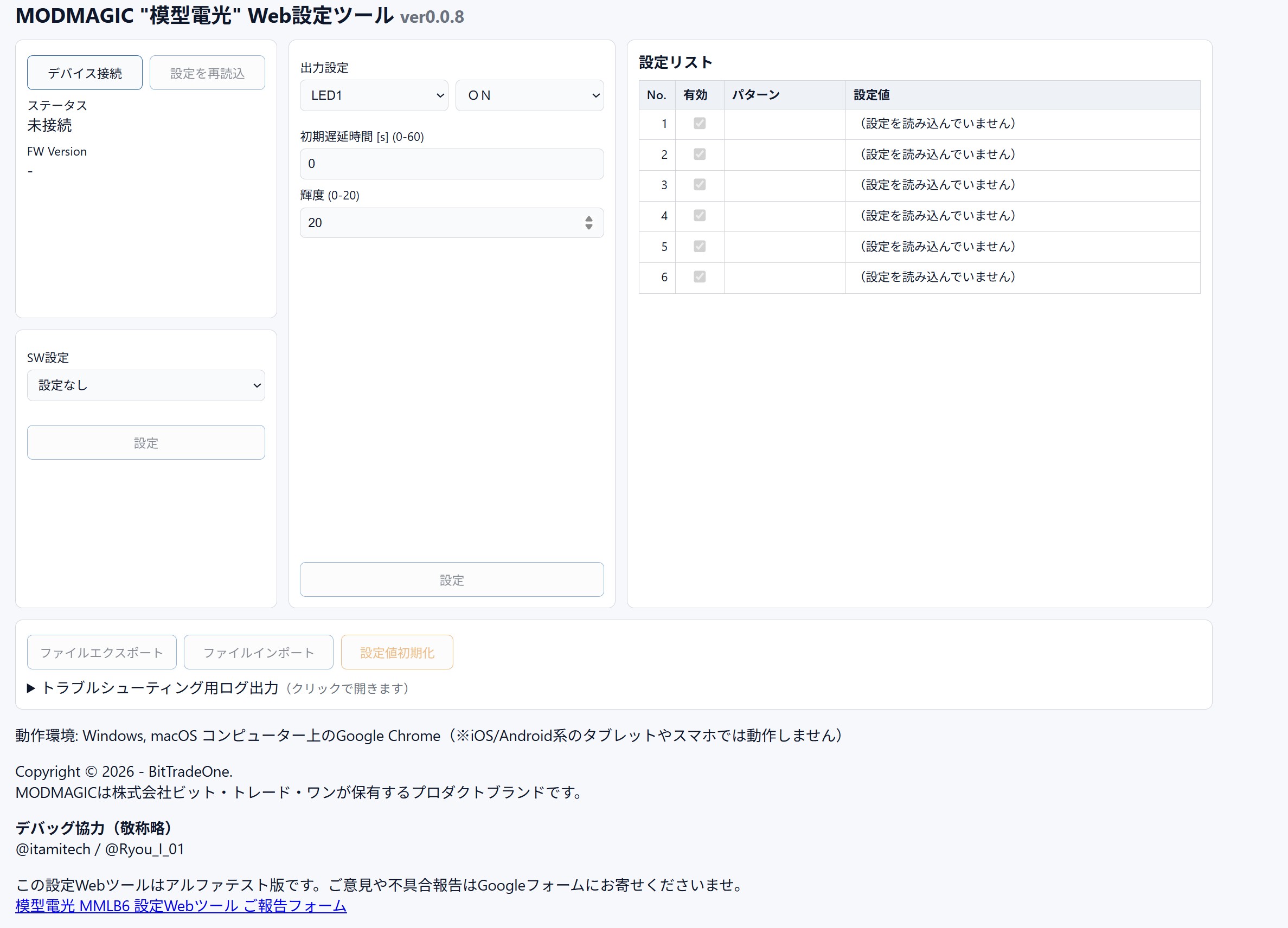The width and height of the screenshot is (1288, 928).
Task: Click the デバイス接続 button
Action: tap(85, 73)
